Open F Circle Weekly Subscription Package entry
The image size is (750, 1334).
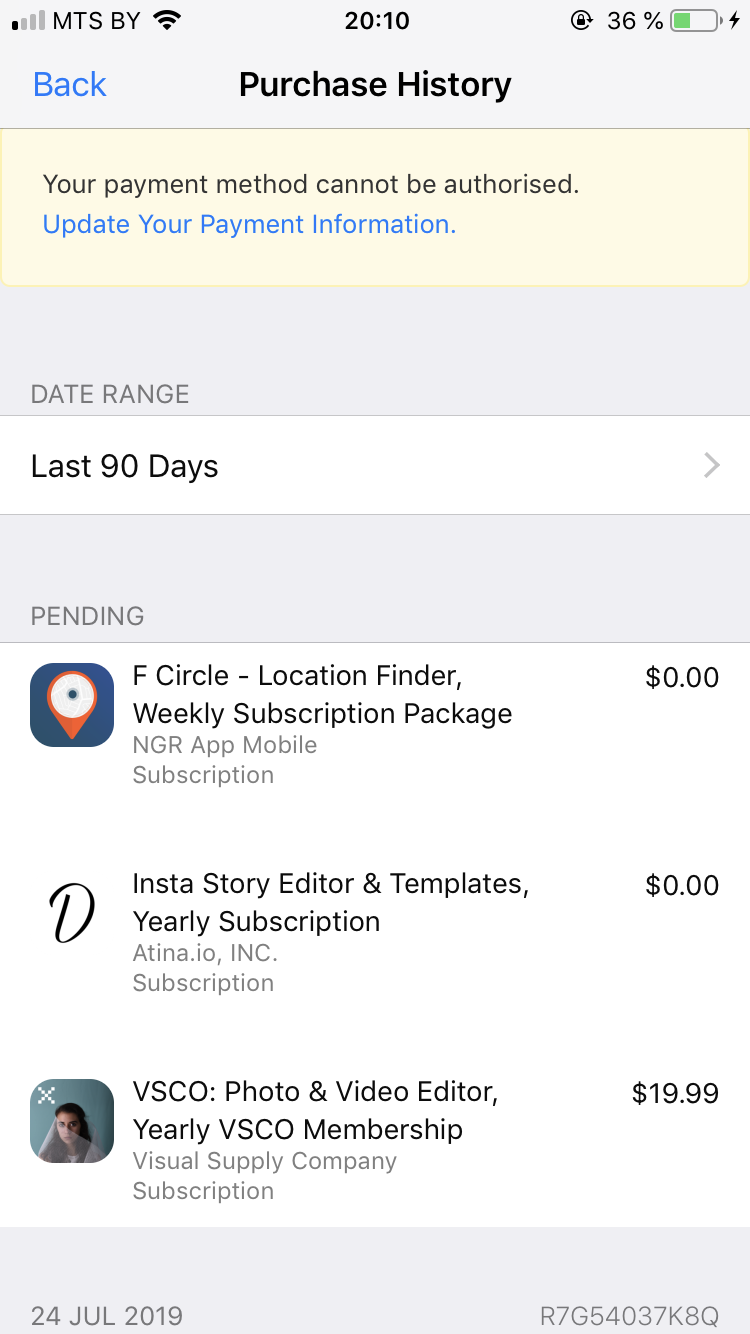[x=322, y=695]
